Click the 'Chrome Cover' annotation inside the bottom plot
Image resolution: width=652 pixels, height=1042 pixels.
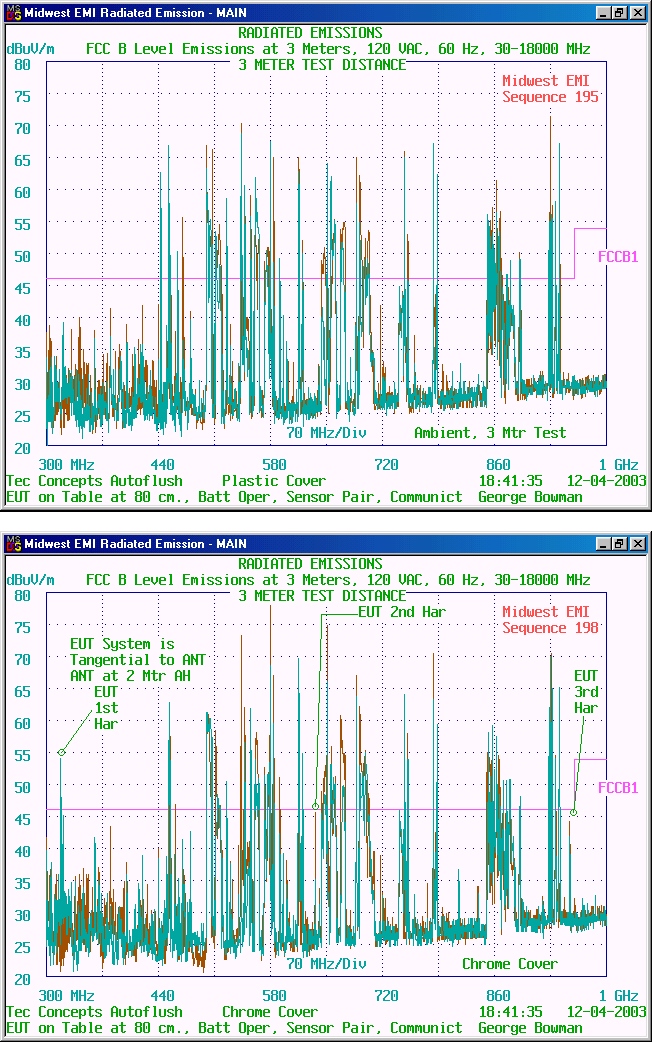(x=509, y=964)
